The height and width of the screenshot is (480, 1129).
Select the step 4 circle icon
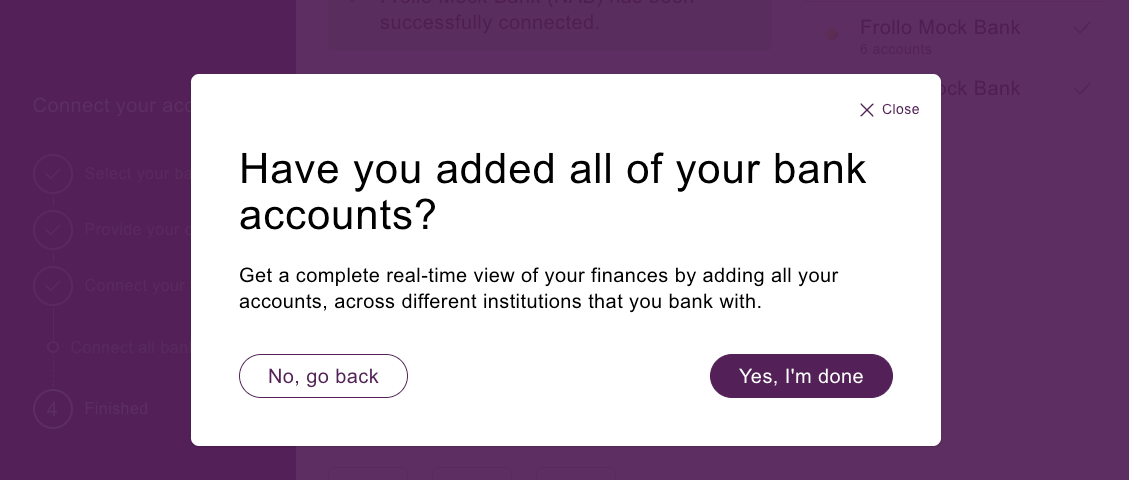pyautogui.click(x=53, y=409)
